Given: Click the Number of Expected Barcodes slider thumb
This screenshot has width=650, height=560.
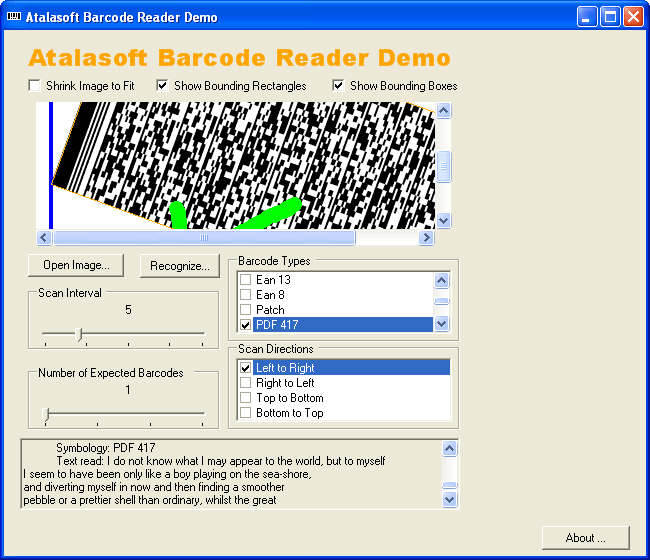Looking at the screenshot, I should (x=46, y=414).
